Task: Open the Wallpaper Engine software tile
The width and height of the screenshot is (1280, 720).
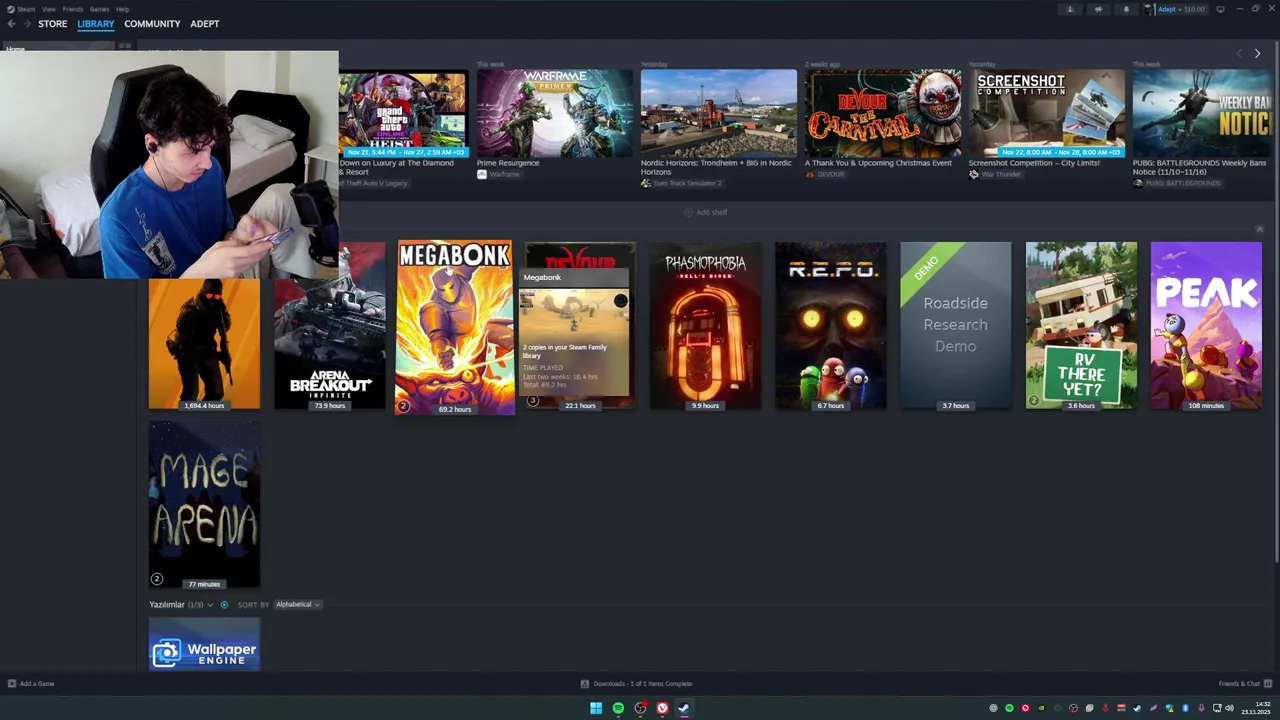Action: [x=204, y=644]
